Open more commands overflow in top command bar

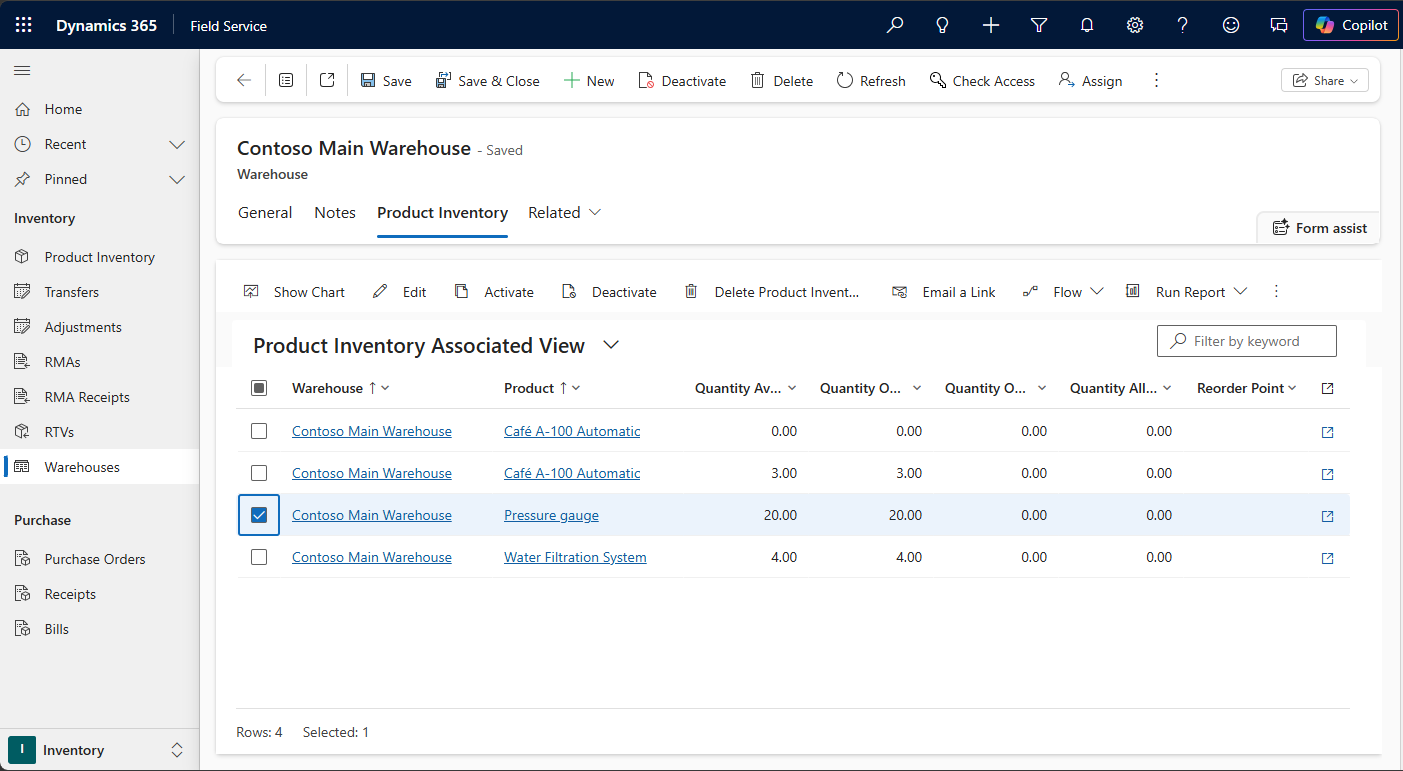1157,81
